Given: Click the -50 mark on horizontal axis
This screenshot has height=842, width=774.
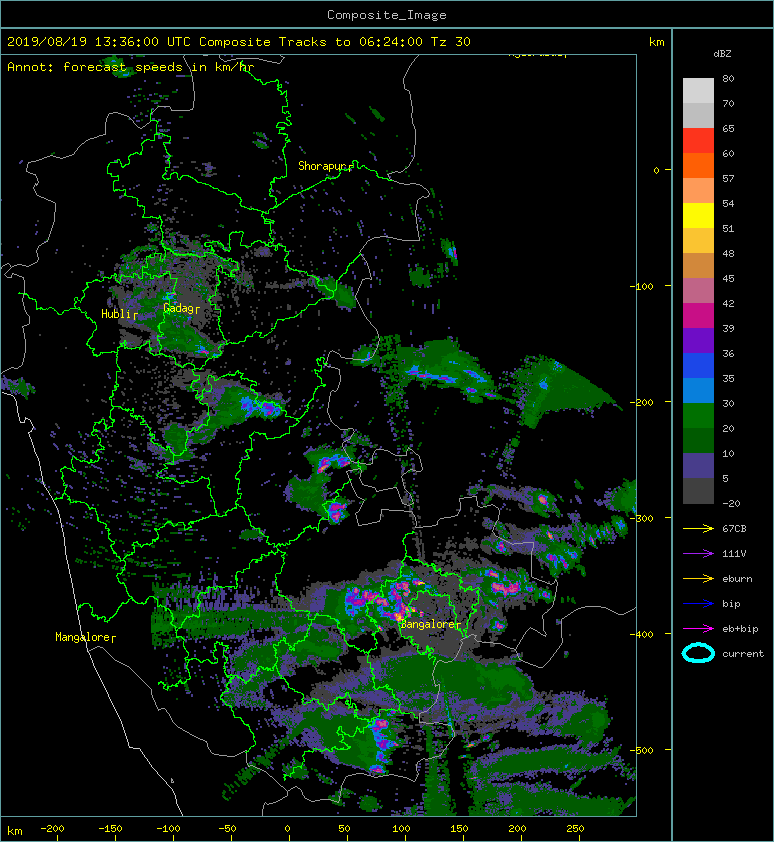Looking at the screenshot, I should (227, 829).
